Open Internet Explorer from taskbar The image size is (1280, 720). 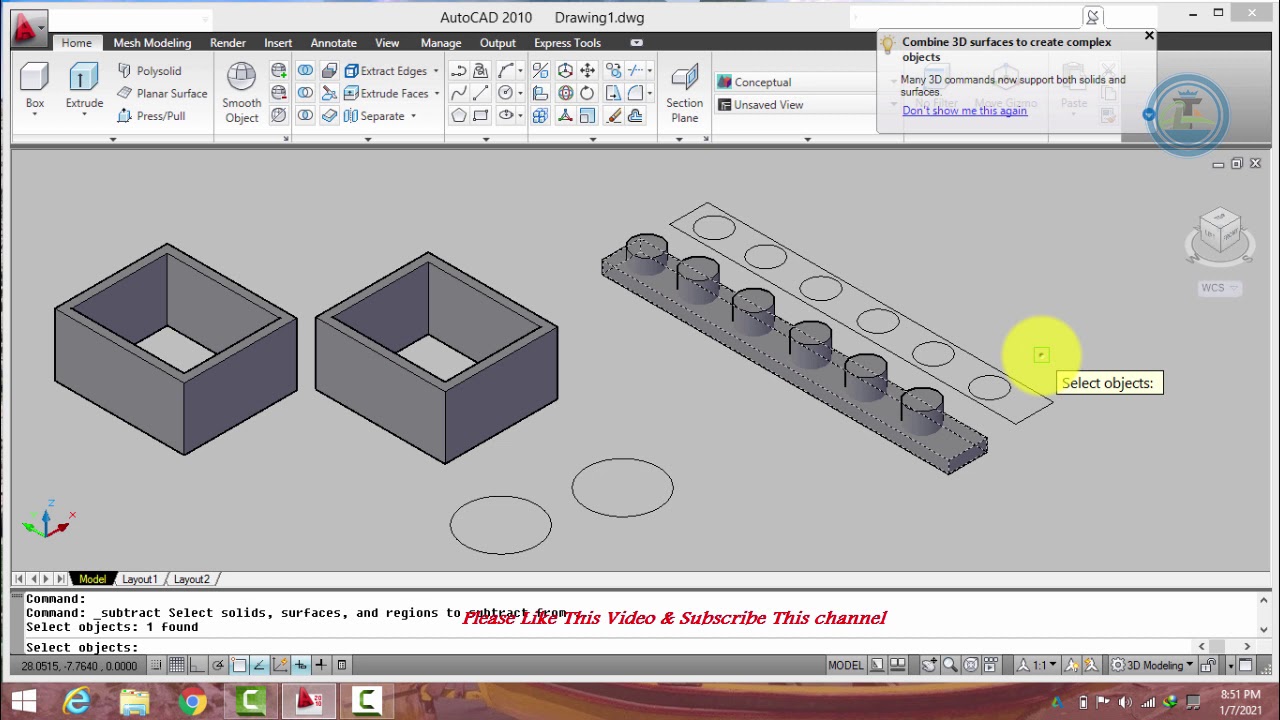pos(77,702)
